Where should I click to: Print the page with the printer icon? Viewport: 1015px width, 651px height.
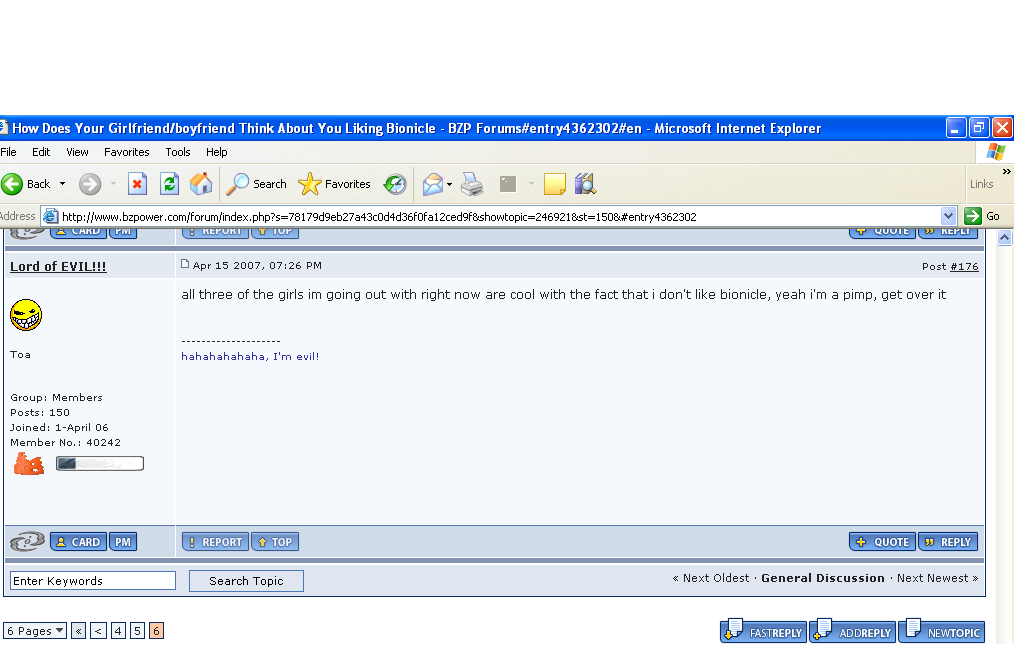(473, 184)
